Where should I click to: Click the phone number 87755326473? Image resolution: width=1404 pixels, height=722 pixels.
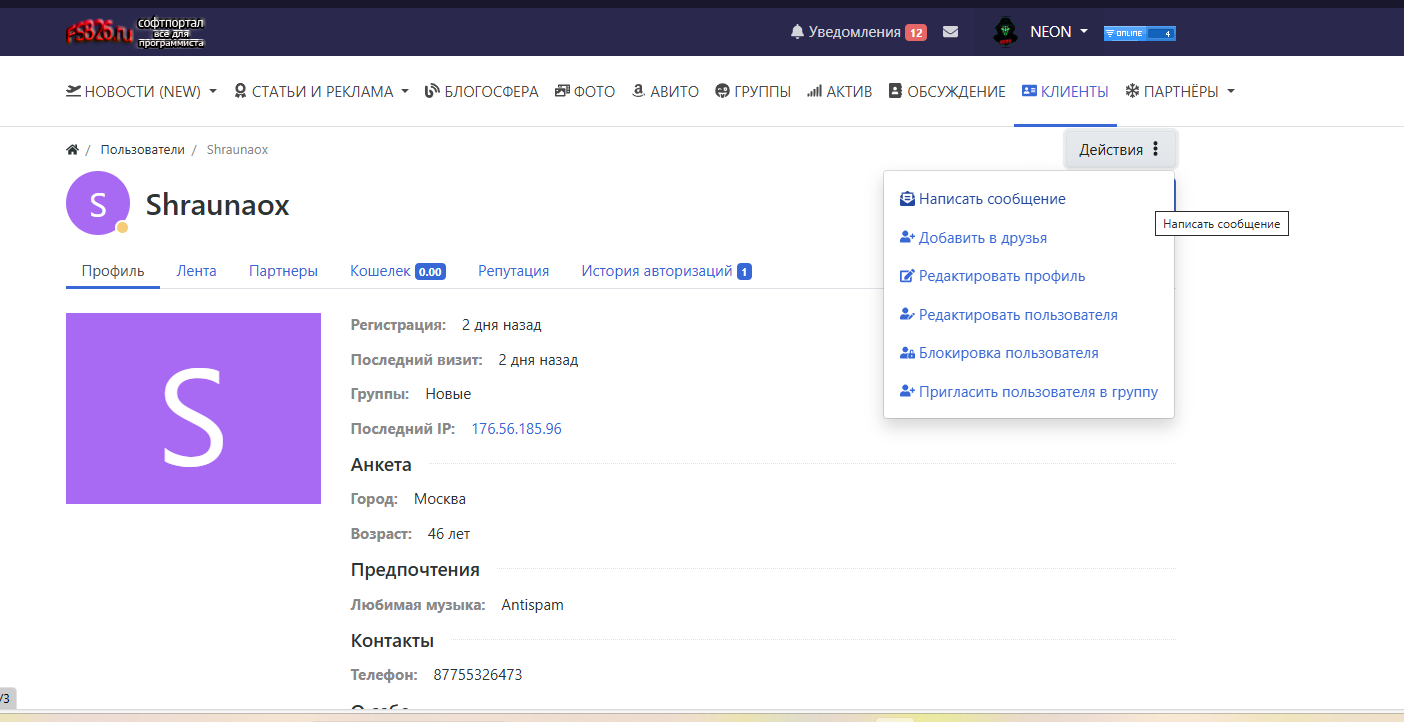click(478, 675)
